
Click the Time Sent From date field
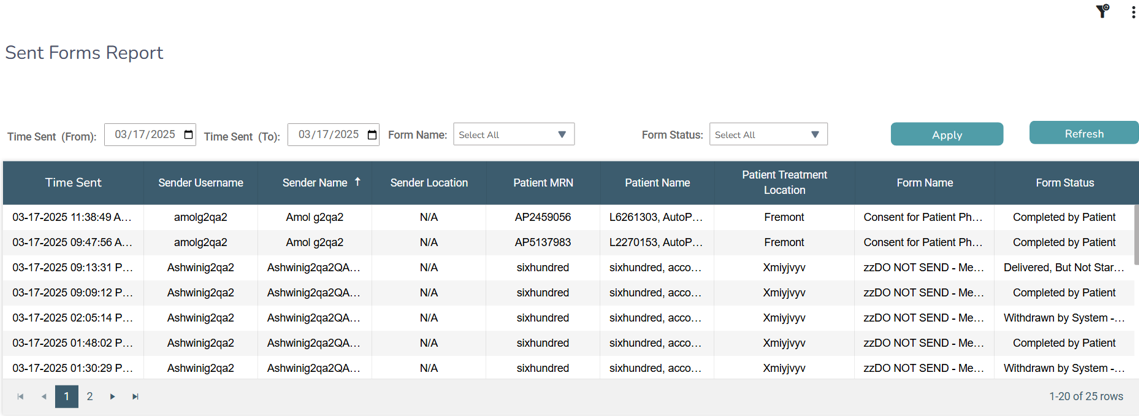pos(144,135)
